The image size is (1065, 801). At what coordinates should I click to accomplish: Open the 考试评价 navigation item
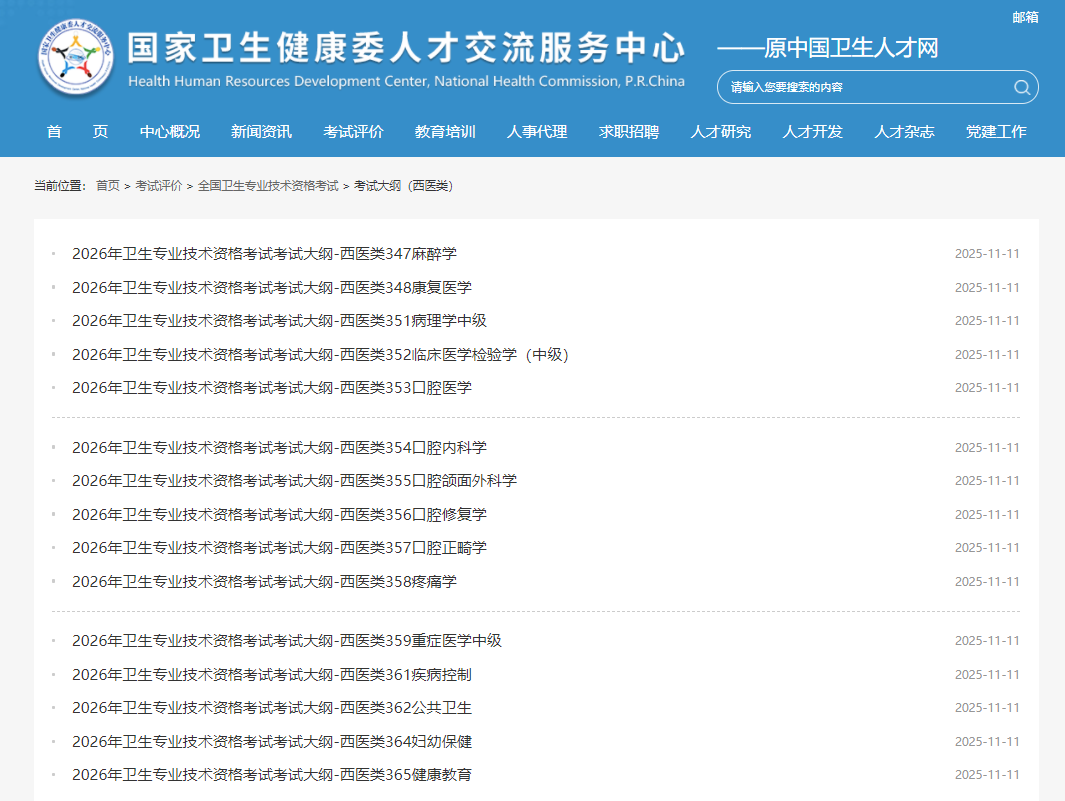pos(353,132)
